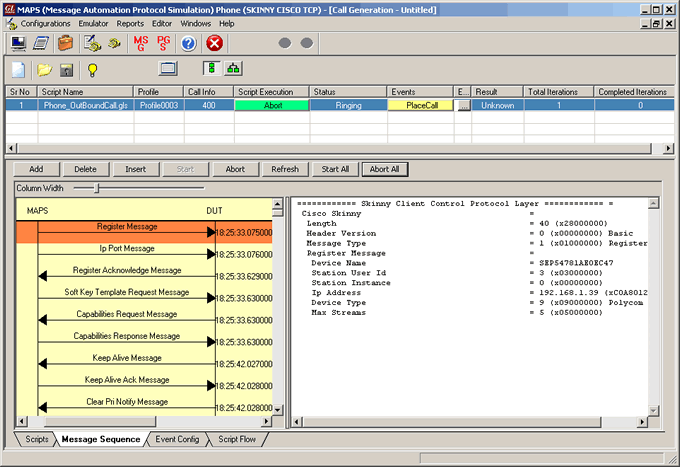Screen dimensions: 680x467
Task: Click the Status column header
Action: click(x=348, y=92)
